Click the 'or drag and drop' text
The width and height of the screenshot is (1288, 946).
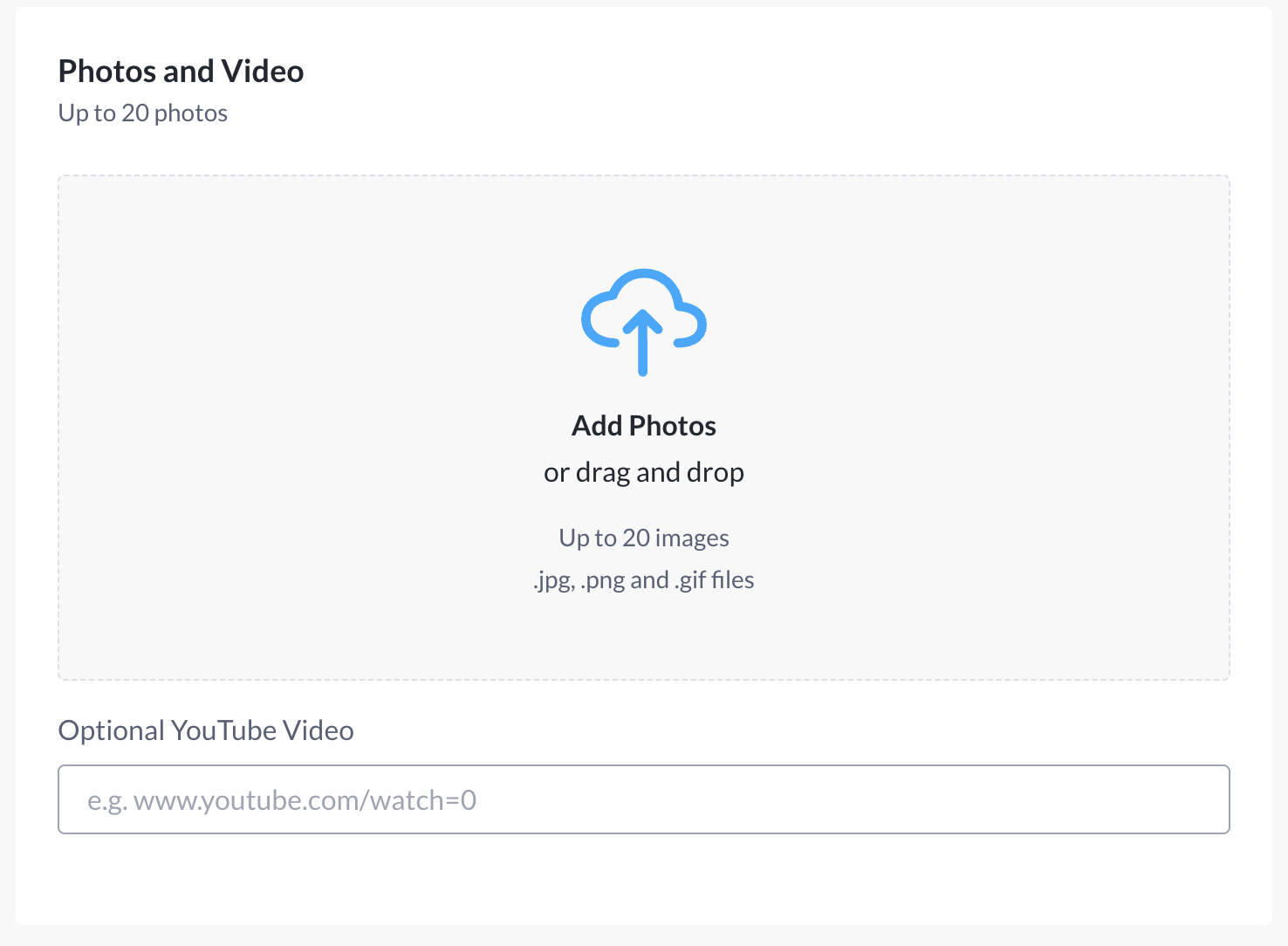(643, 471)
